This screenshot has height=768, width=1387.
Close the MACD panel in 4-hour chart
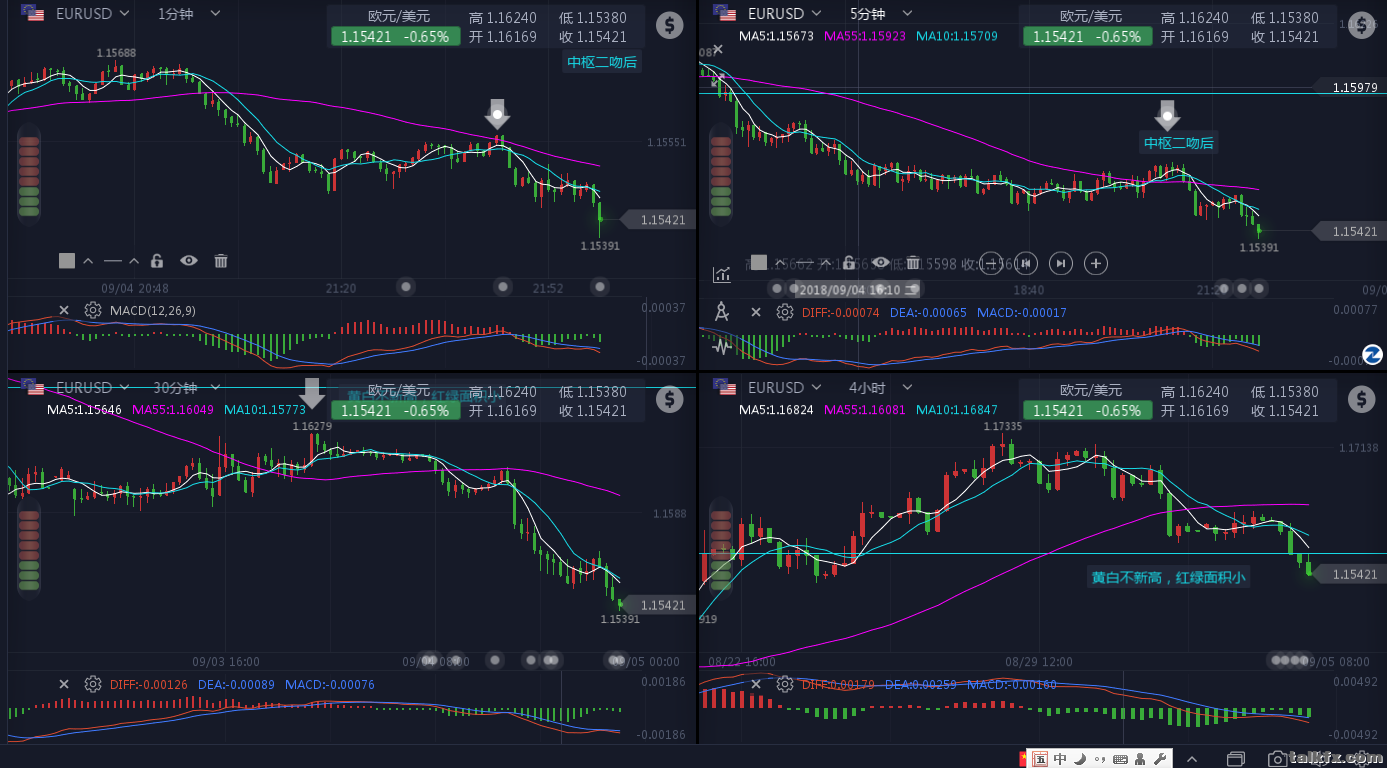[x=756, y=685]
